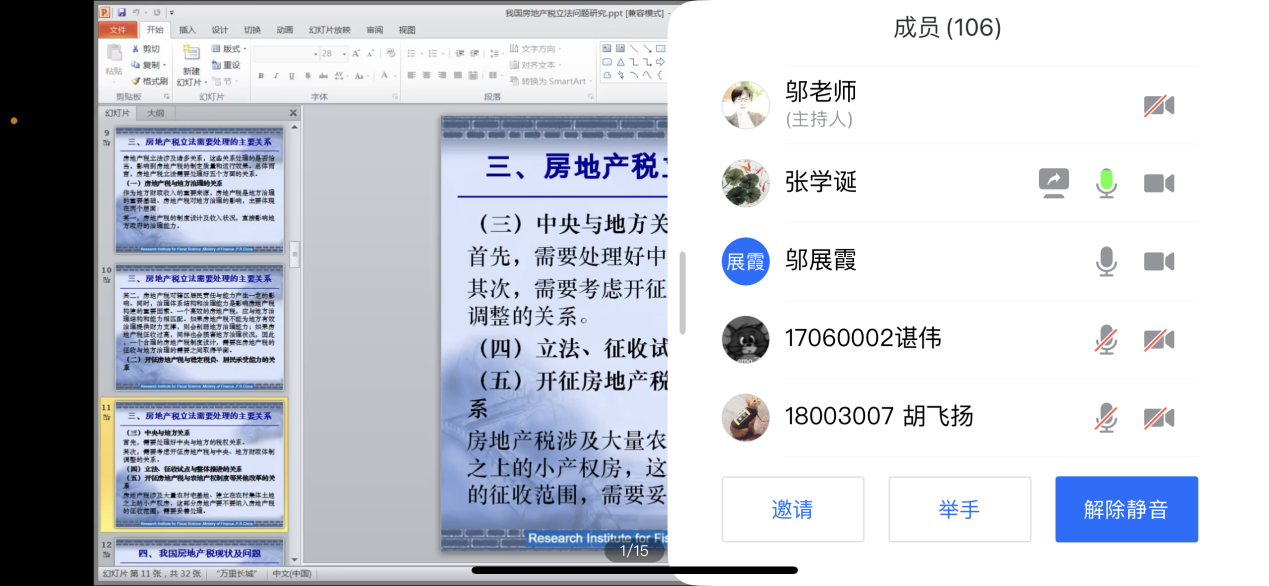Viewport: 1269px width, 586px height.
Task: Click 张学诞's green microphone icon
Action: (x=1106, y=182)
